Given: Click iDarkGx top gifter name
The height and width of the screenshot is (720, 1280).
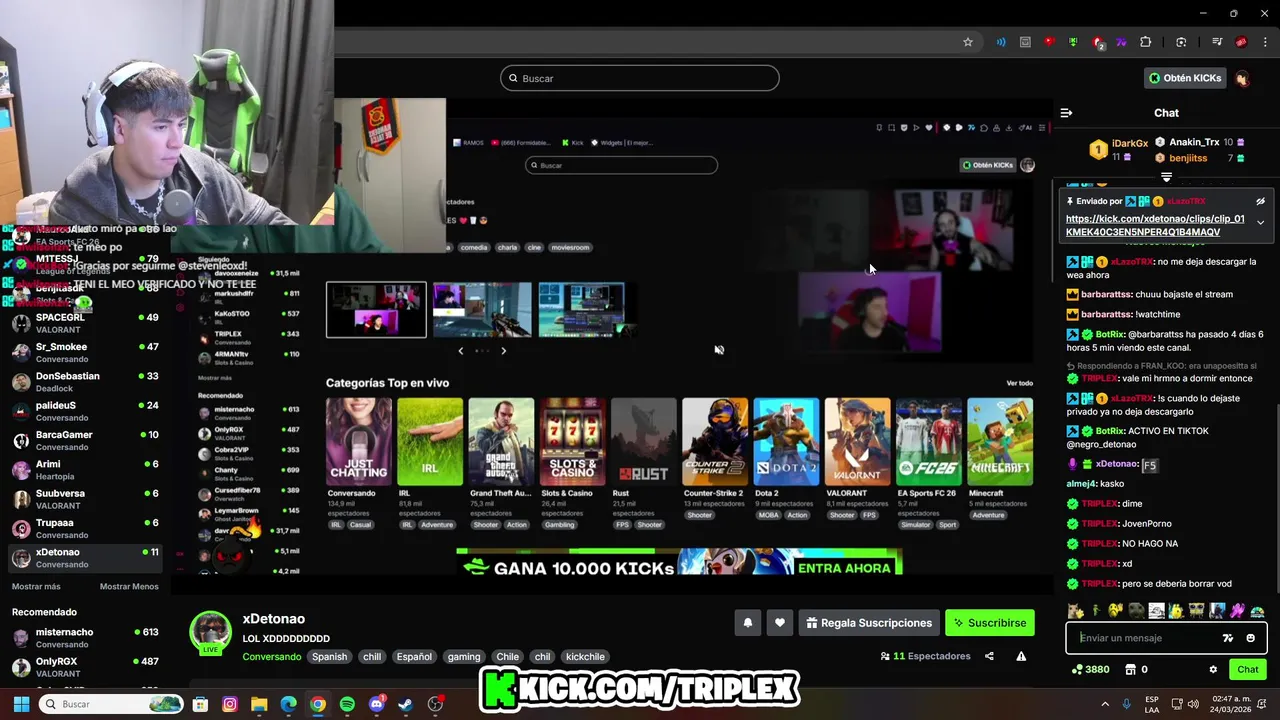Looking at the screenshot, I should pyautogui.click(x=1130, y=144).
